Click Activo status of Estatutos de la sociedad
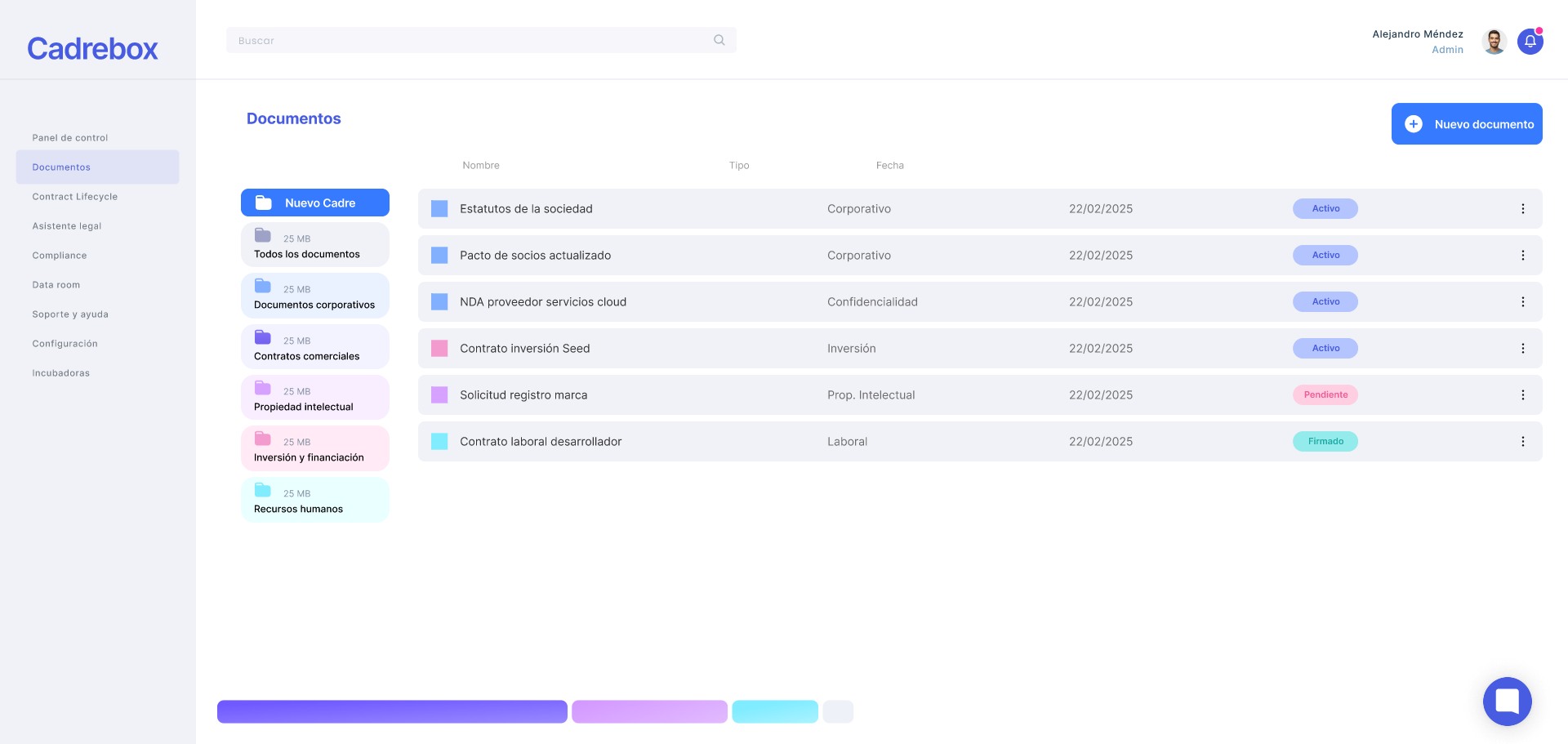1568x744 pixels. [1325, 209]
